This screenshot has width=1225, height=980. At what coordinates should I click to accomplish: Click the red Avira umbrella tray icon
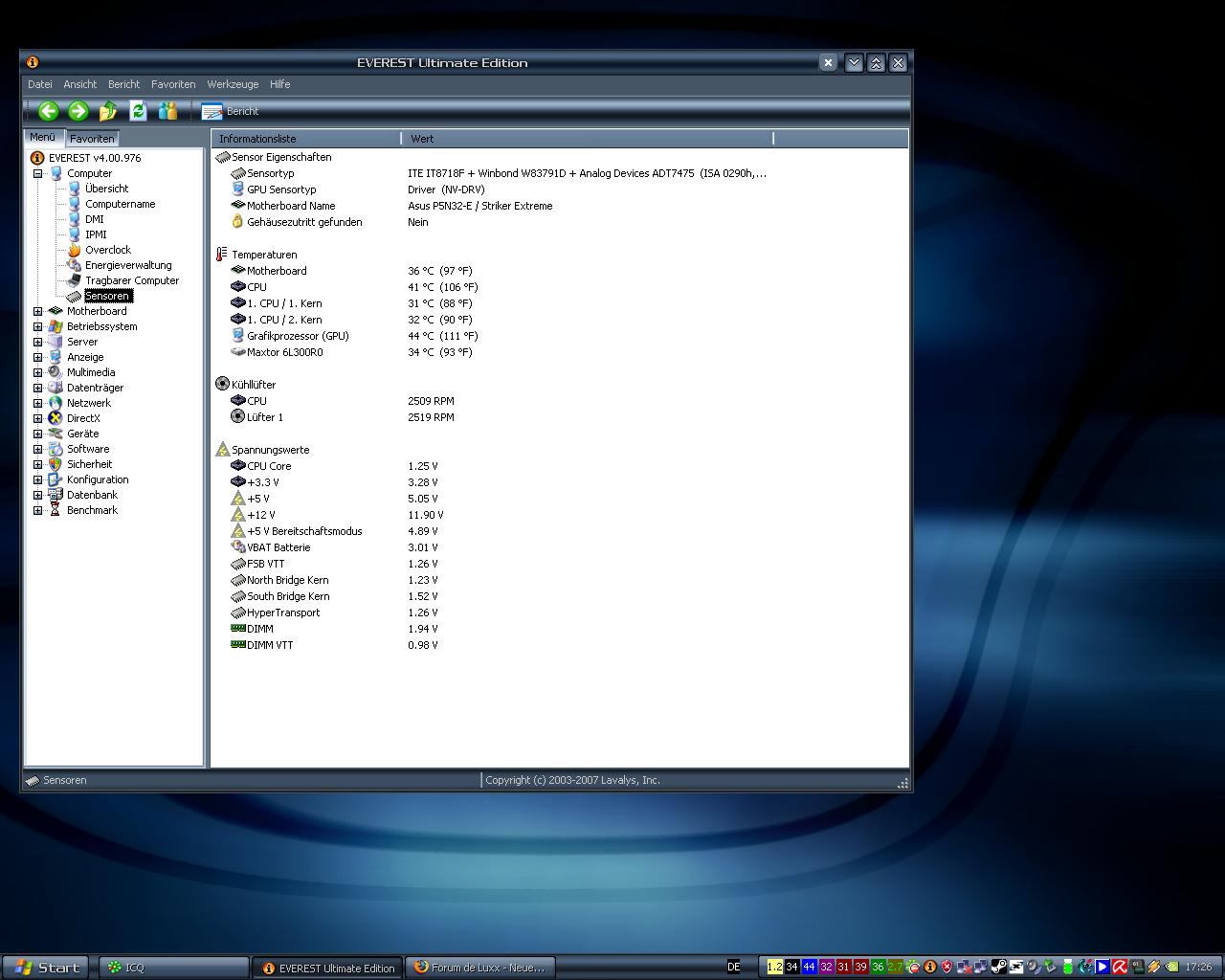[1120, 968]
